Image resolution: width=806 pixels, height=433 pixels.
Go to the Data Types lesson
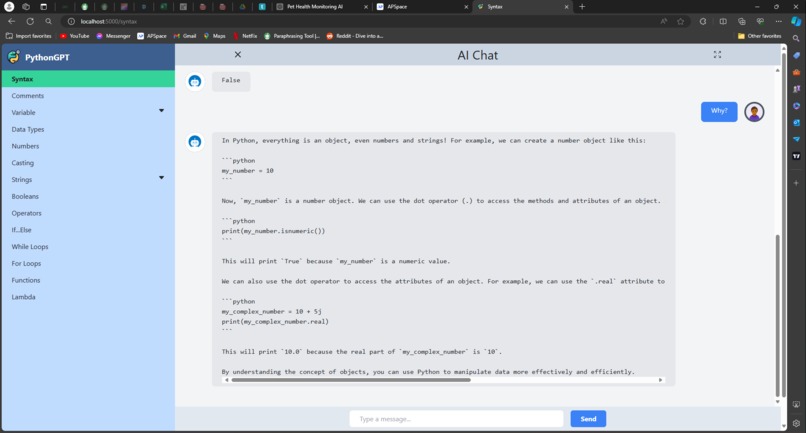[x=88, y=129]
